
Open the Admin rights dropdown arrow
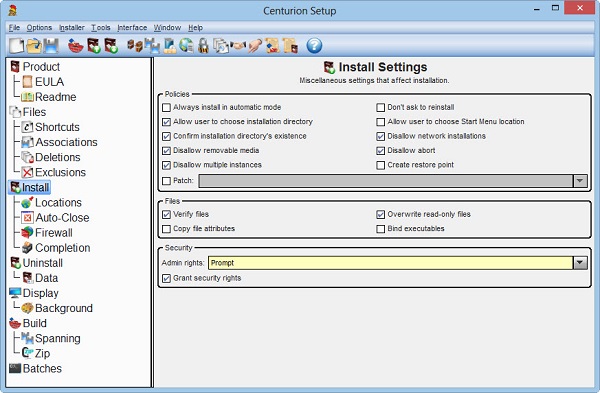pos(580,263)
